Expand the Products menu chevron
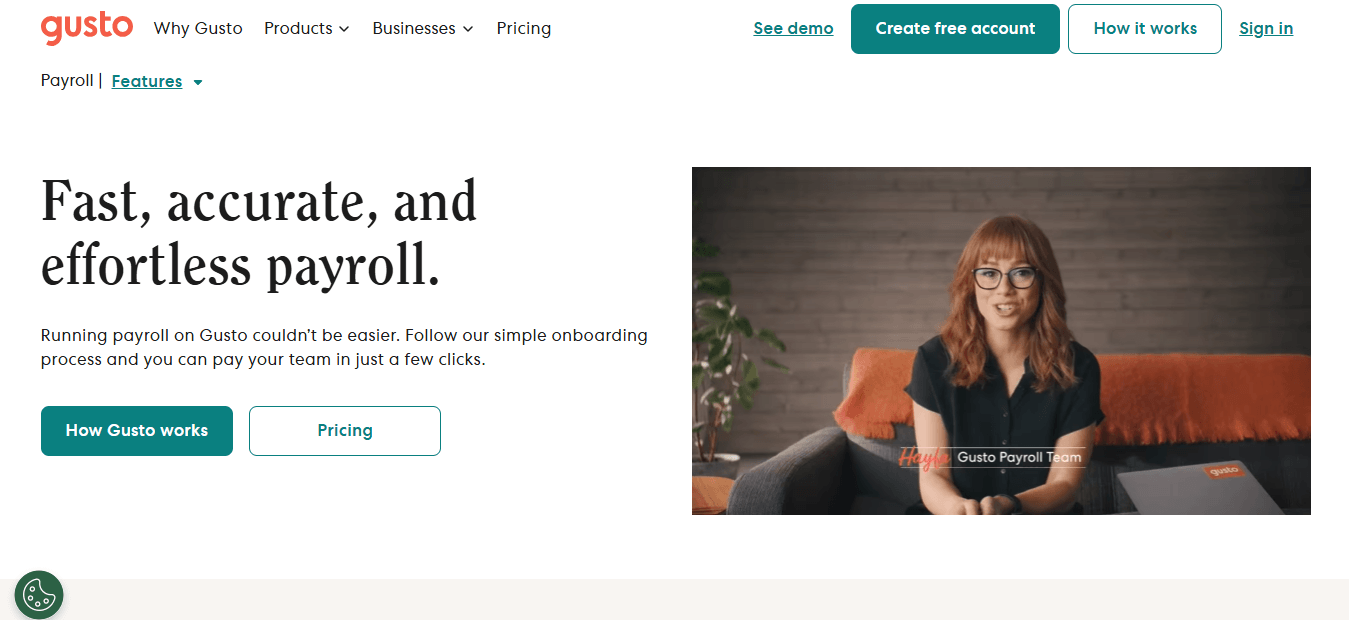This screenshot has width=1349, height=620. tap(344, 29)
